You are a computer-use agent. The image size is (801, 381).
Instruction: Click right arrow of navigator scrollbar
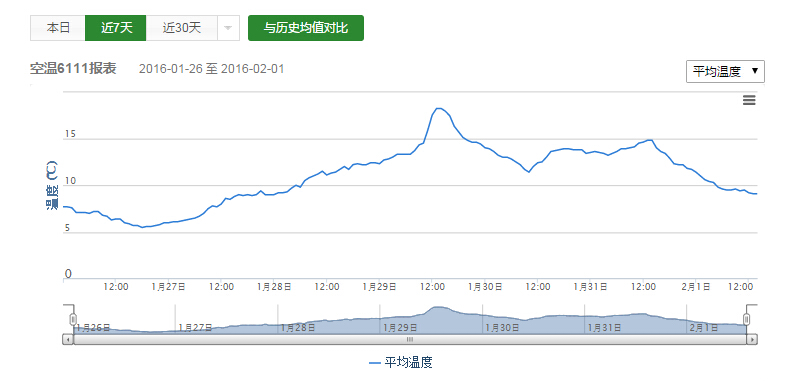pyautogui.click(x=752, y=339)
